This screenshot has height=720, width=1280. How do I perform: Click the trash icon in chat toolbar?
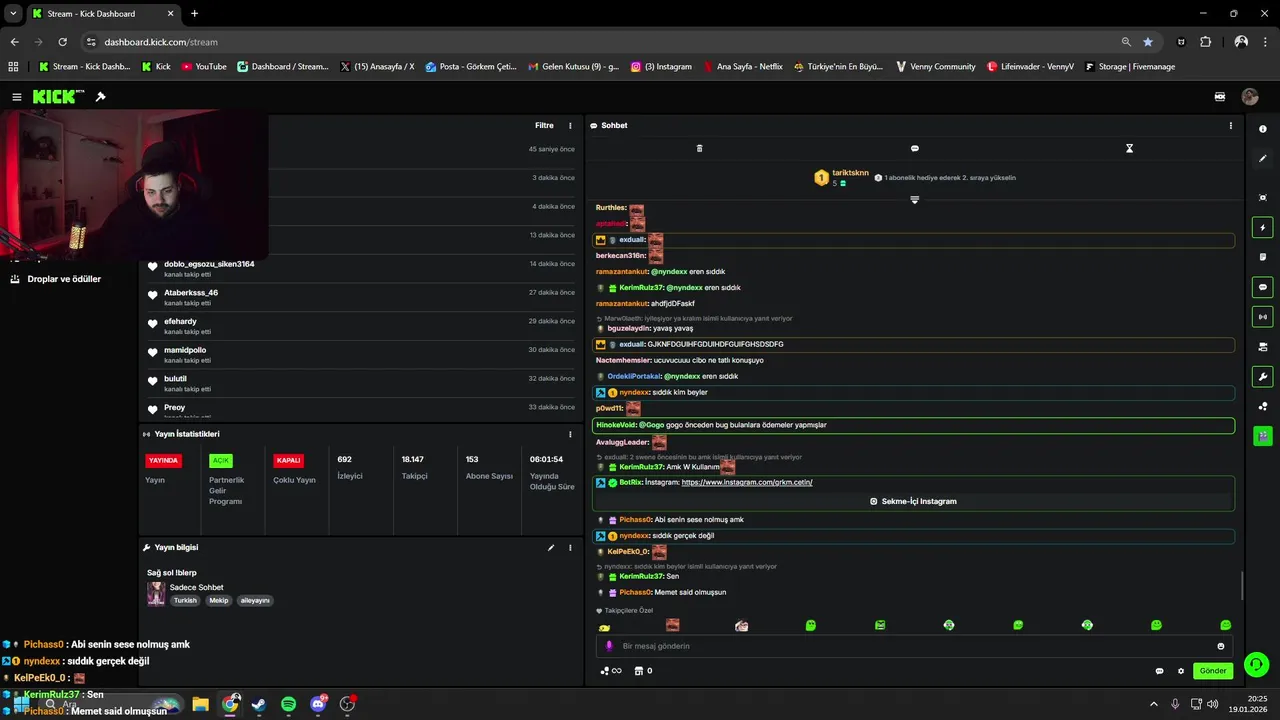(x=699, y=148)
